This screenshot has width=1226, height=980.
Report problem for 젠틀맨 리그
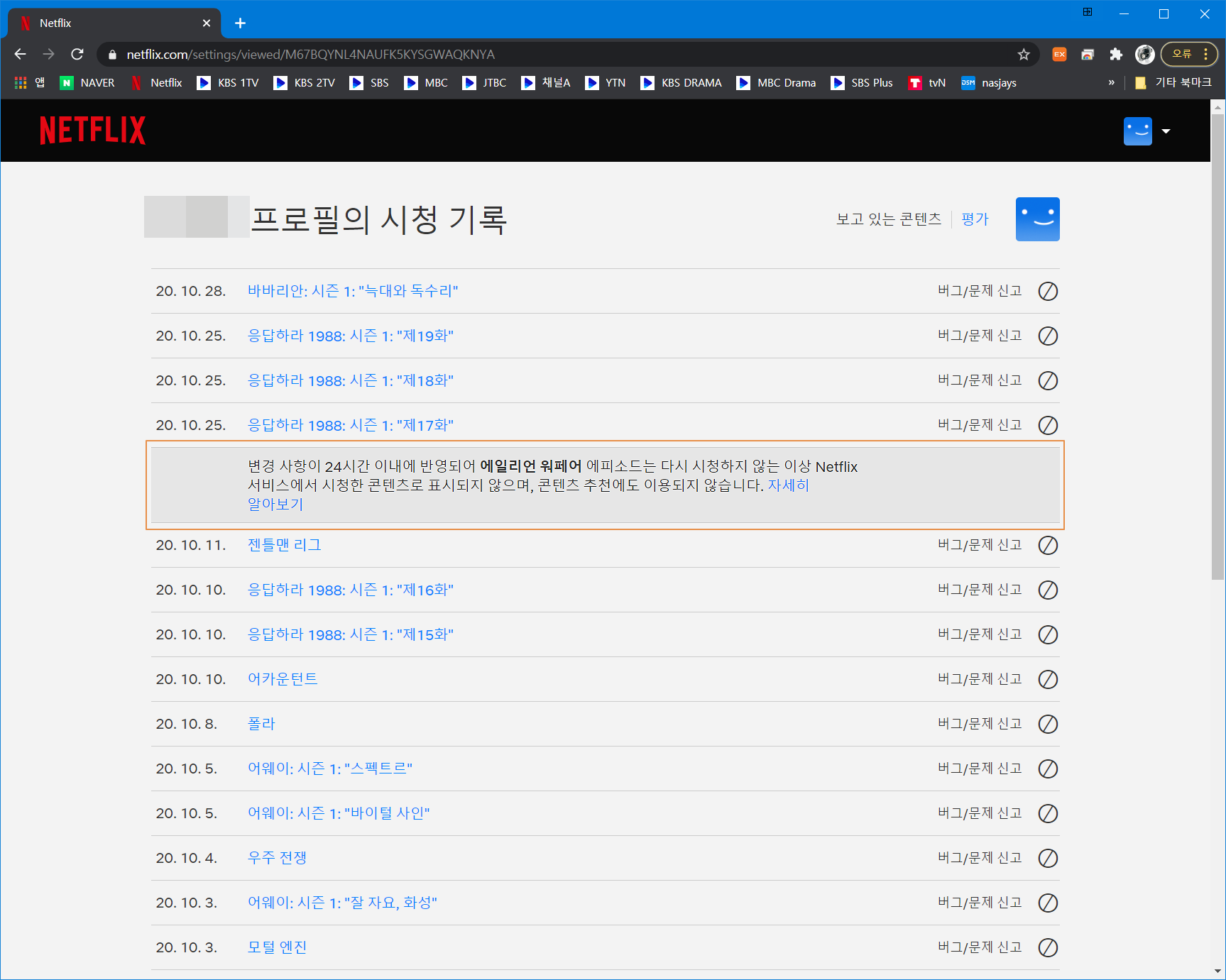click(x=980, y=545)
